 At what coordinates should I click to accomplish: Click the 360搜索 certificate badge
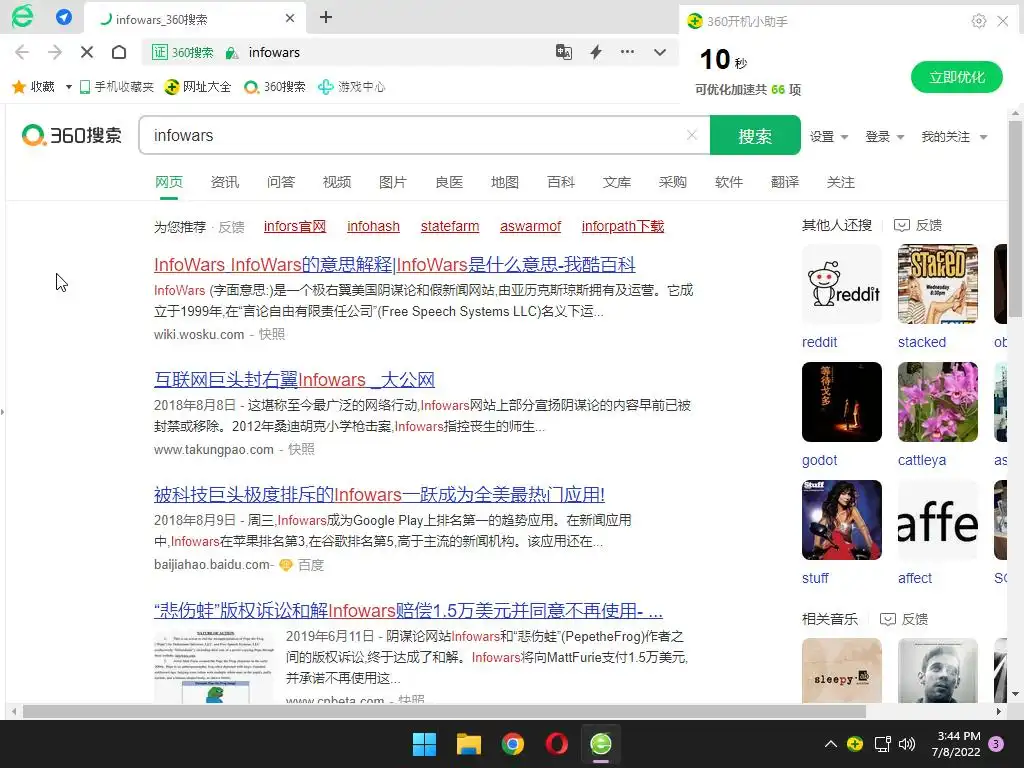click(x=183, y=52)
